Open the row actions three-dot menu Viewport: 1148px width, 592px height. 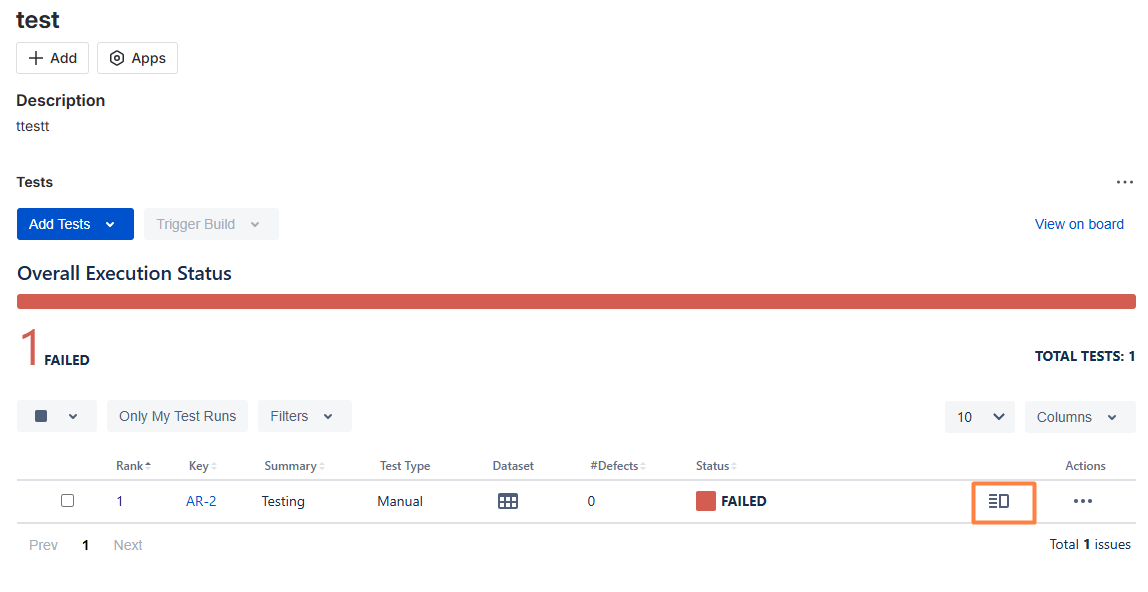[1083, 501]
